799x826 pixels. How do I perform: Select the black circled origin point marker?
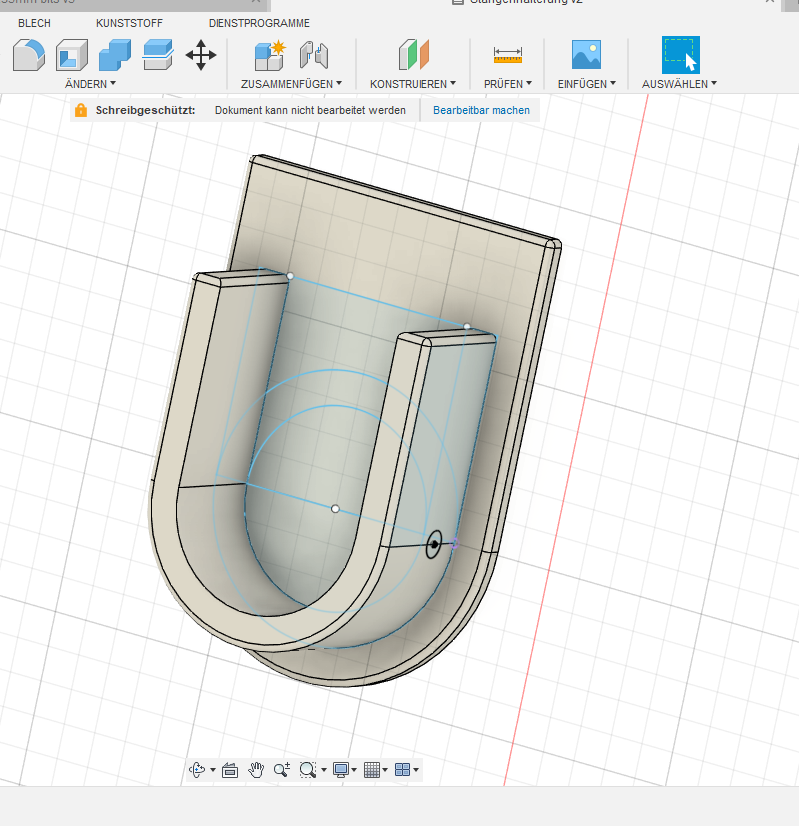pos(433,545)
